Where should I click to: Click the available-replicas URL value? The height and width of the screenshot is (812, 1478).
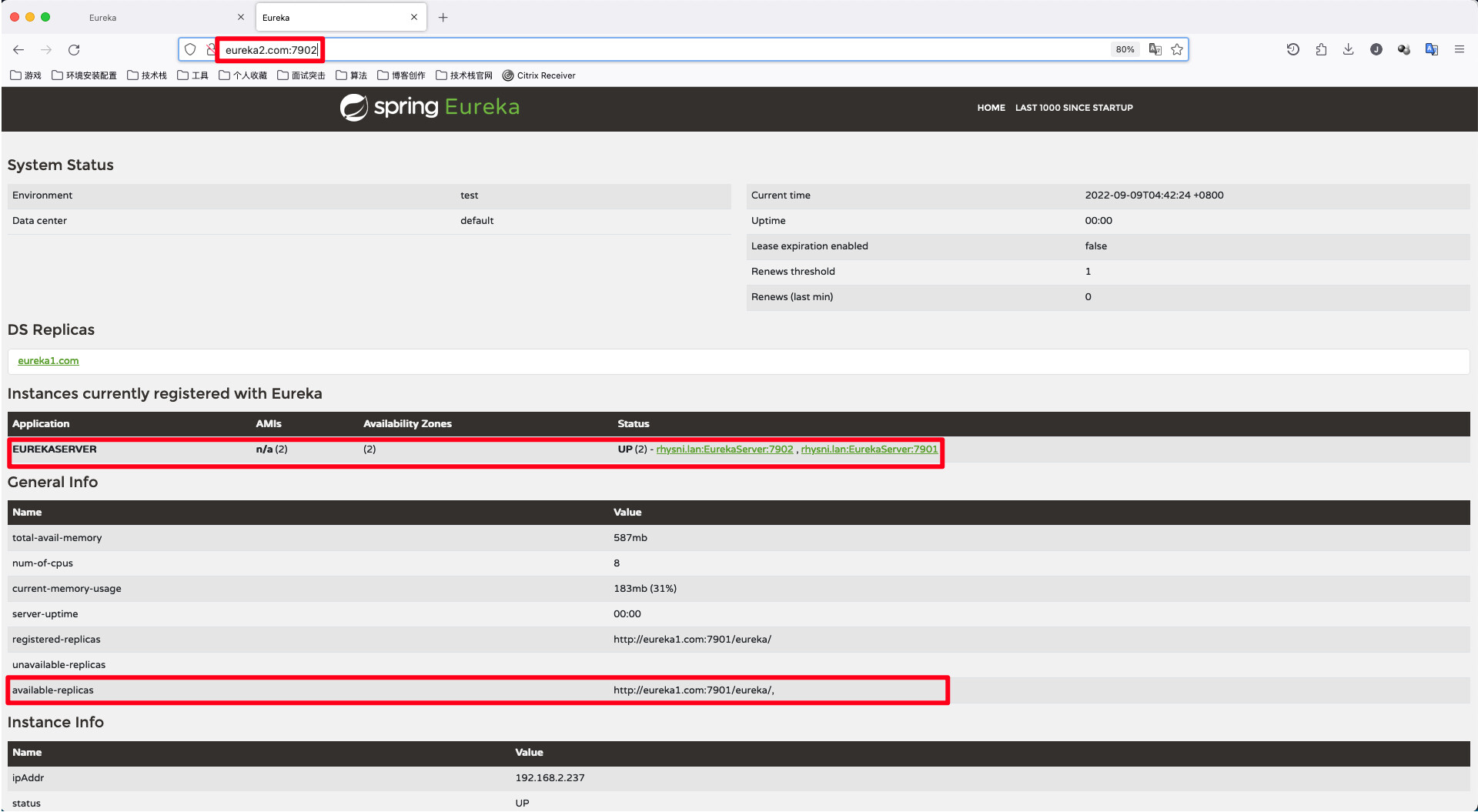click(x=694, y=690)
